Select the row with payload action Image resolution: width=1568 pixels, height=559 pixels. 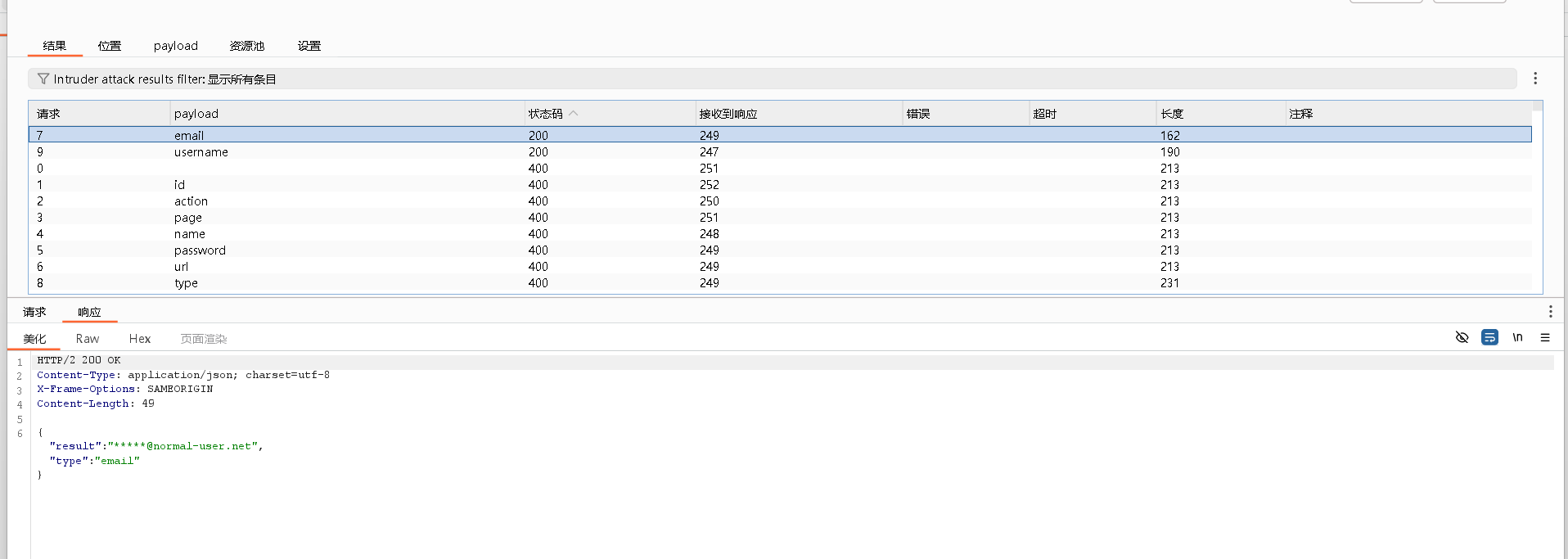[x=780, y=201]
